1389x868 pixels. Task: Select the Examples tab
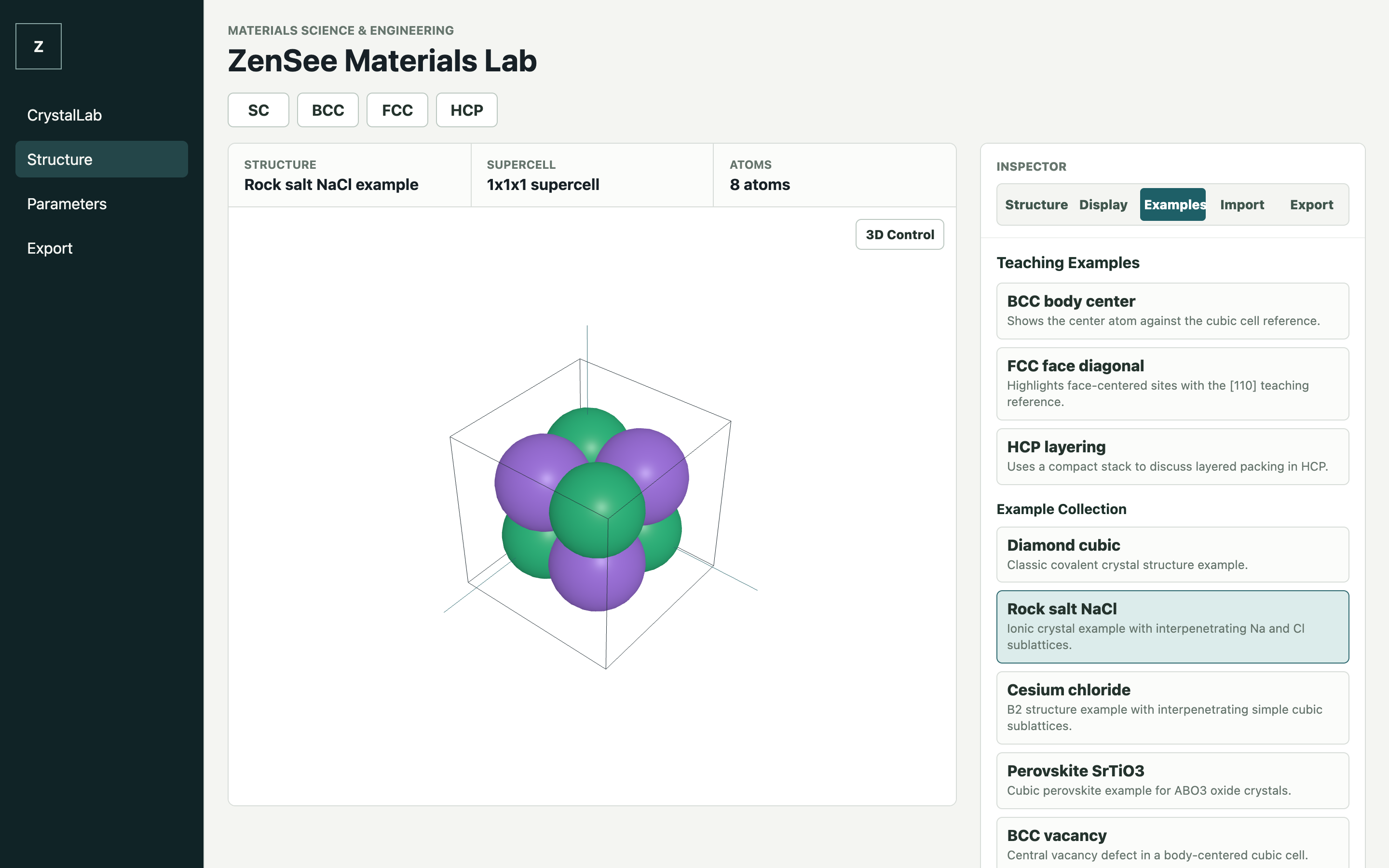(1172, 204)
